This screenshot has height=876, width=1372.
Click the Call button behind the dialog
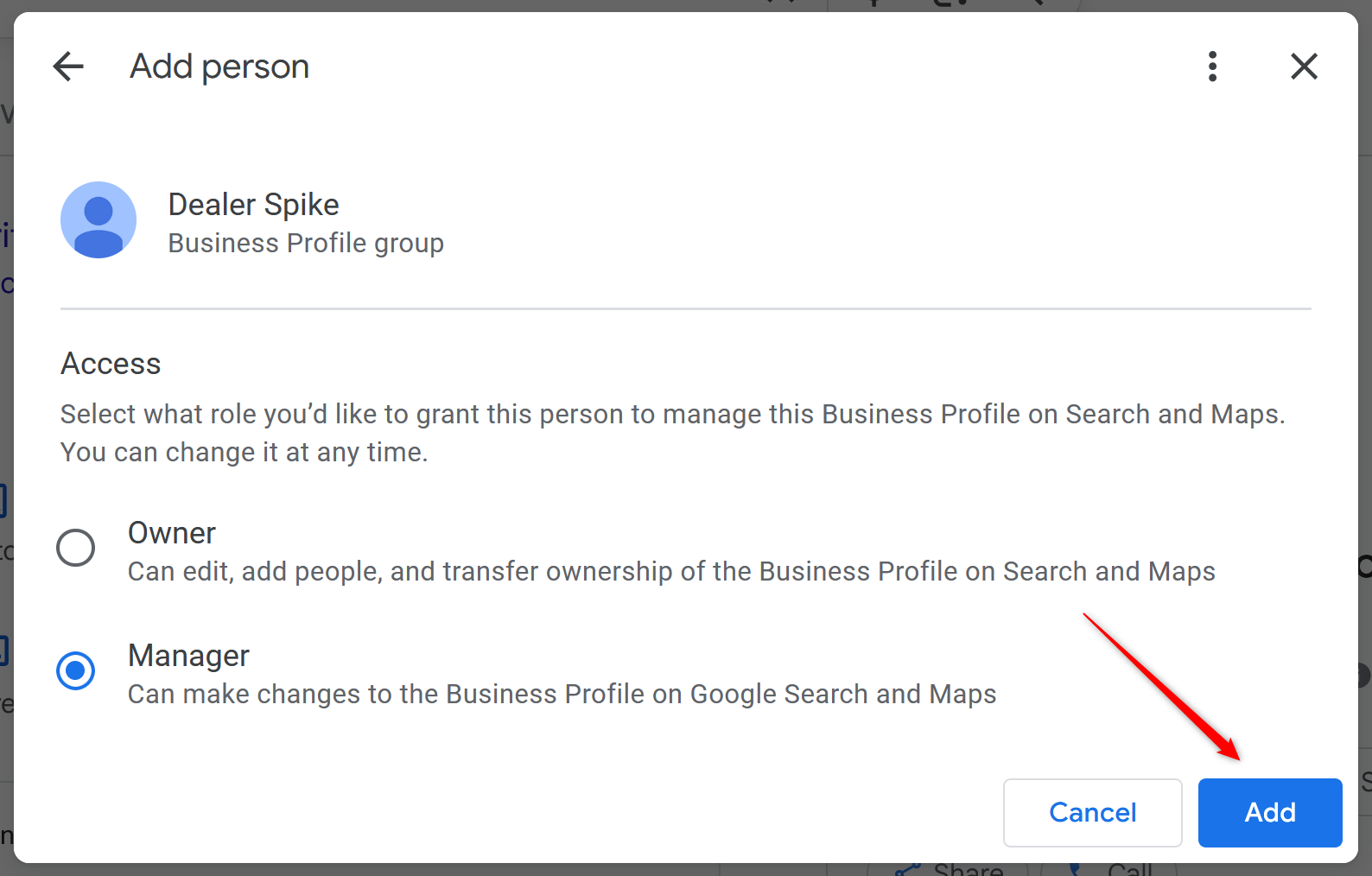coord(1128,869)
